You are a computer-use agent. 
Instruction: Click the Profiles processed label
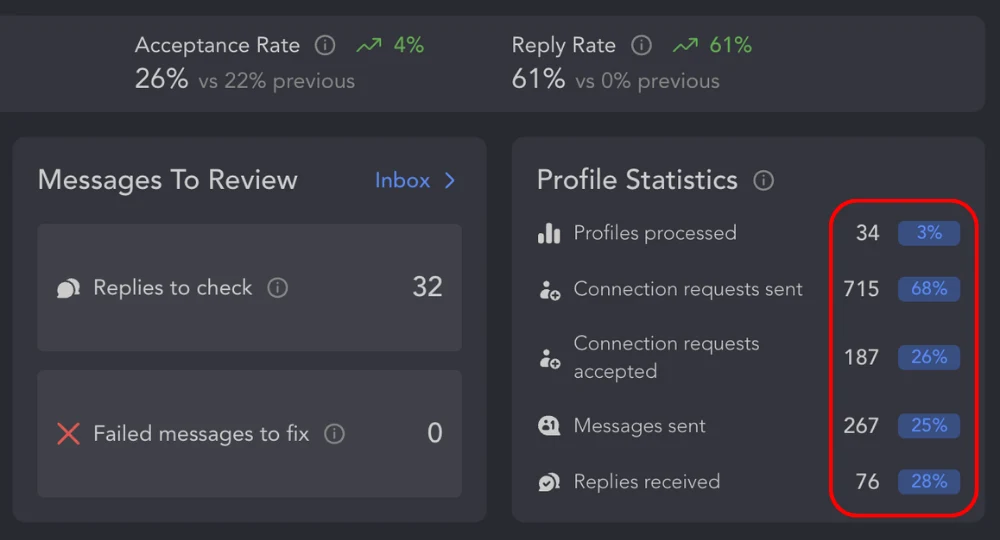[655, 233]
